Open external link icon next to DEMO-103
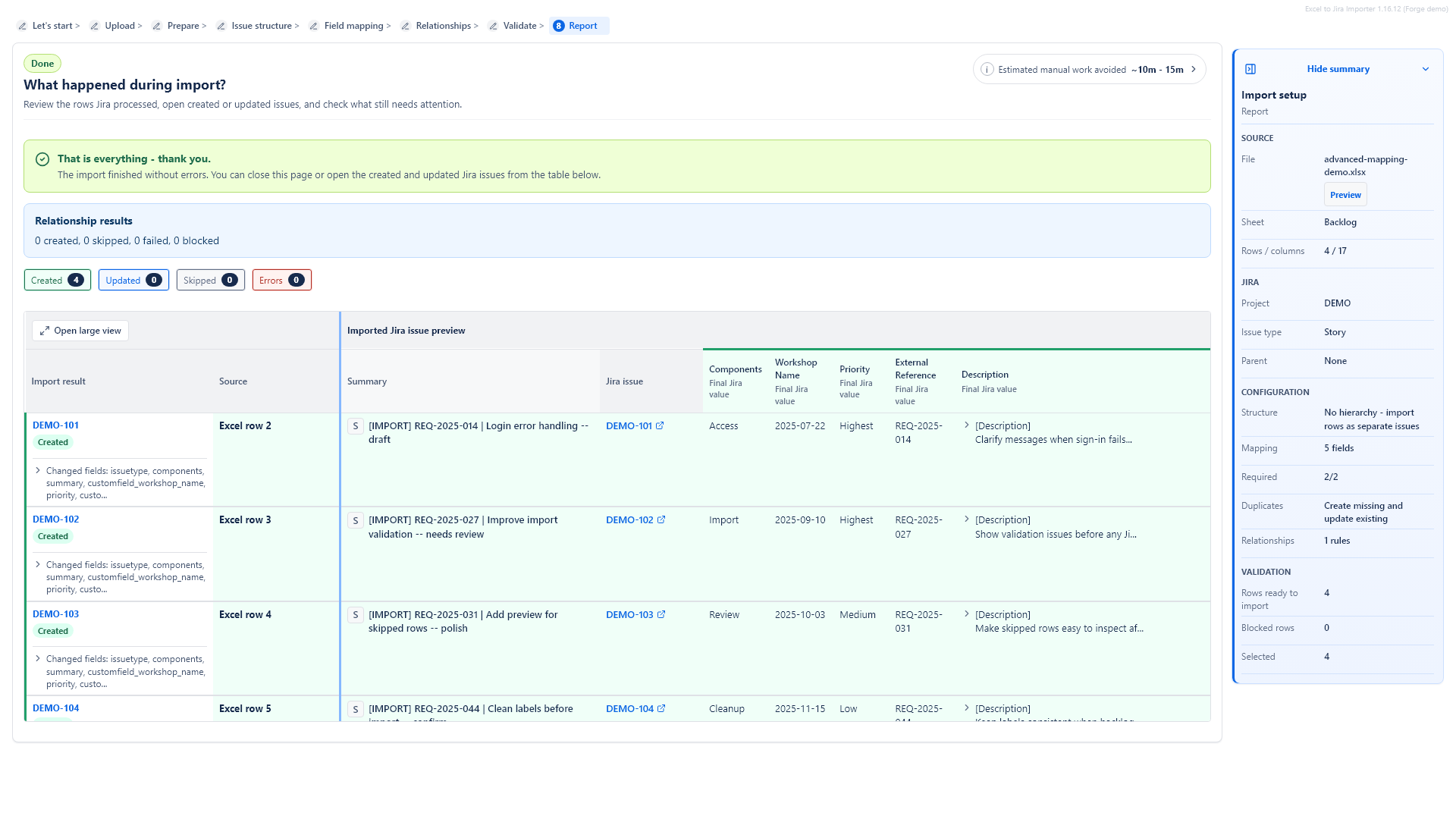Viewport: 1456px width, 819px height. pyautogui.click(x=661, y=615)
